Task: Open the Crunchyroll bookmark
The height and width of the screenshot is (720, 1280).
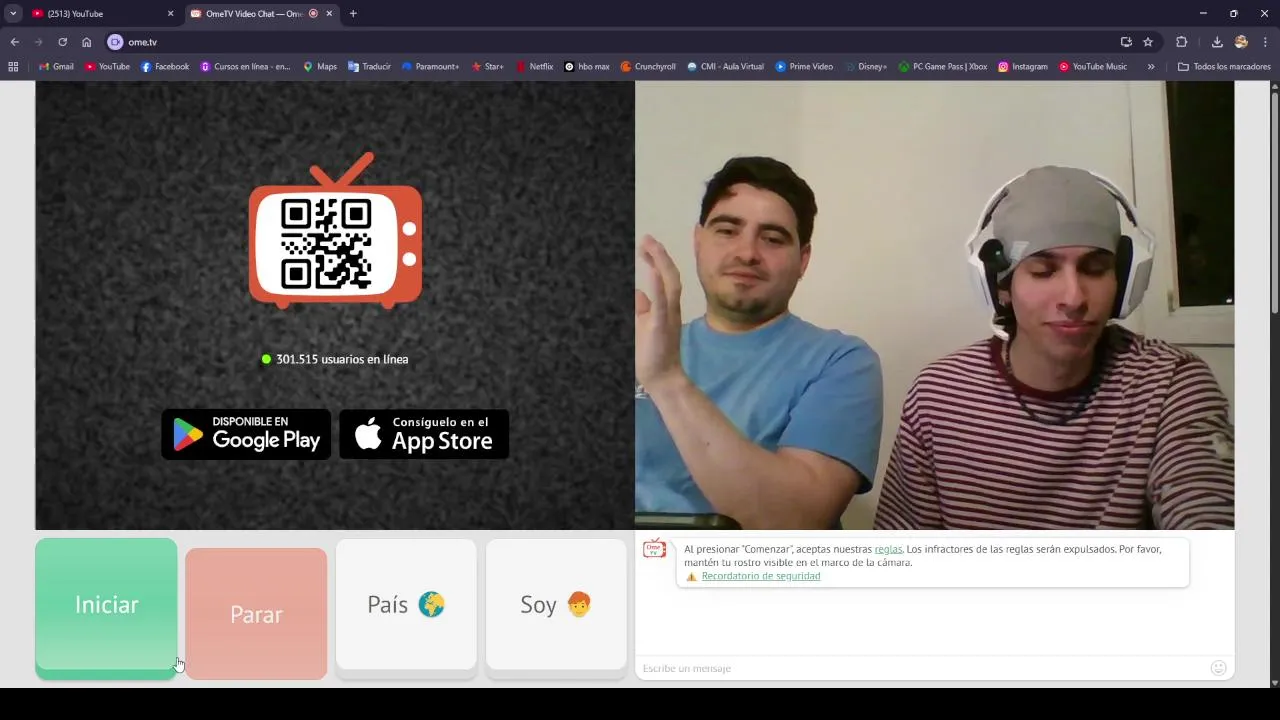Action: 648,67
